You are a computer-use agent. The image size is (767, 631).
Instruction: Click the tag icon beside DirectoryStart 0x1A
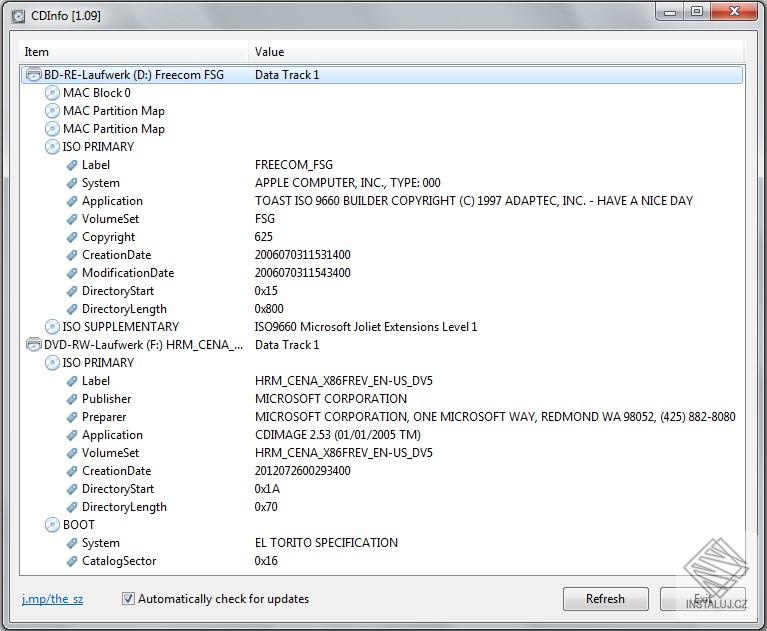(x=72, y=489)
